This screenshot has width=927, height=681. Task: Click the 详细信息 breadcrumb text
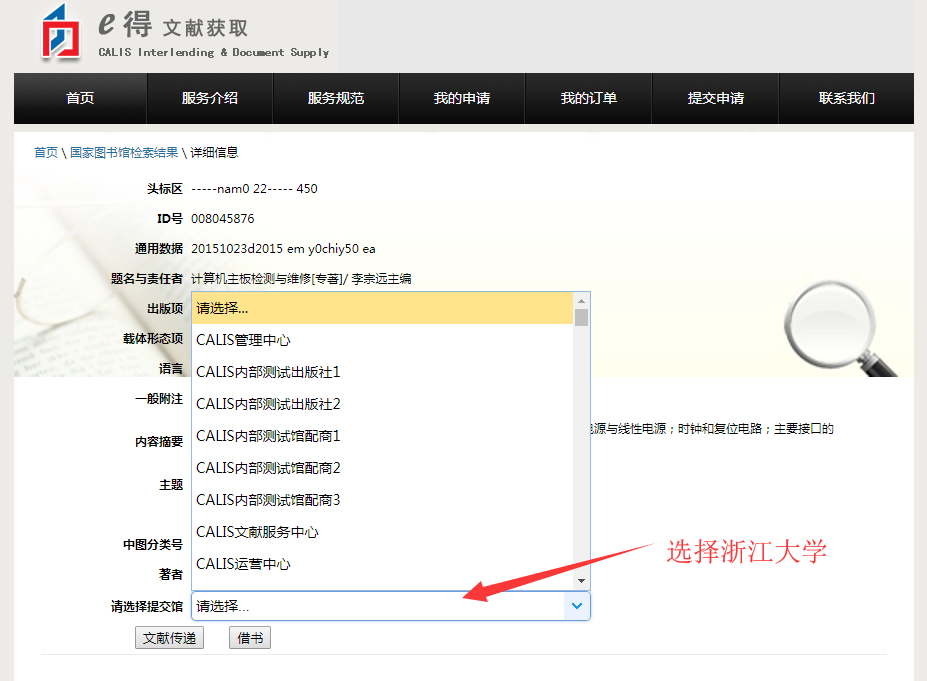coord(214,153)
